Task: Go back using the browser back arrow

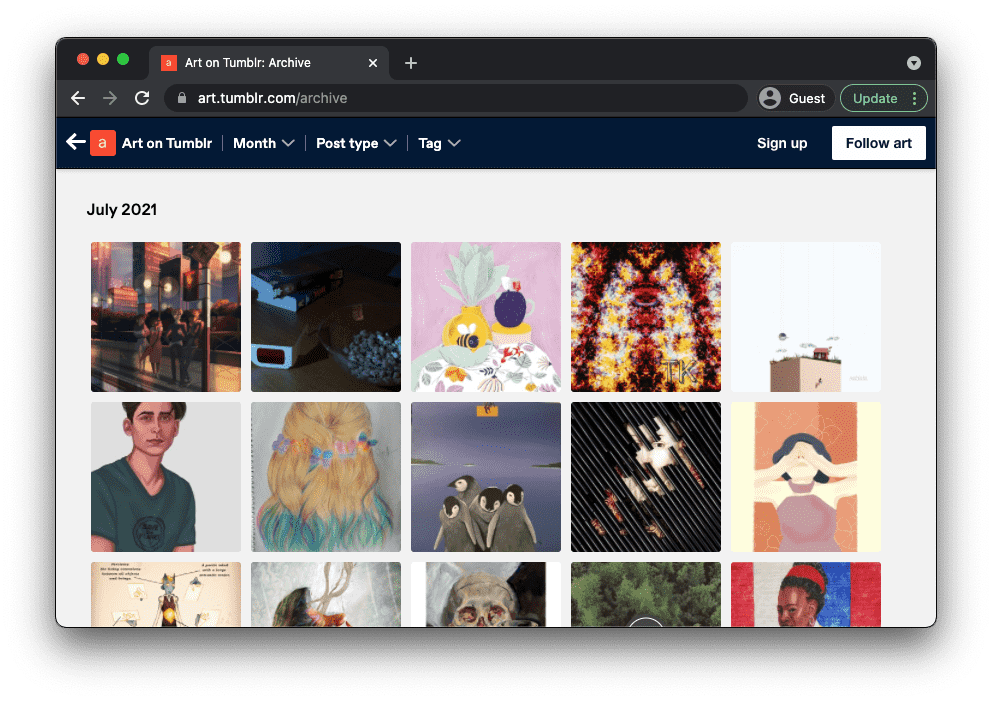Action: (78, 98)
